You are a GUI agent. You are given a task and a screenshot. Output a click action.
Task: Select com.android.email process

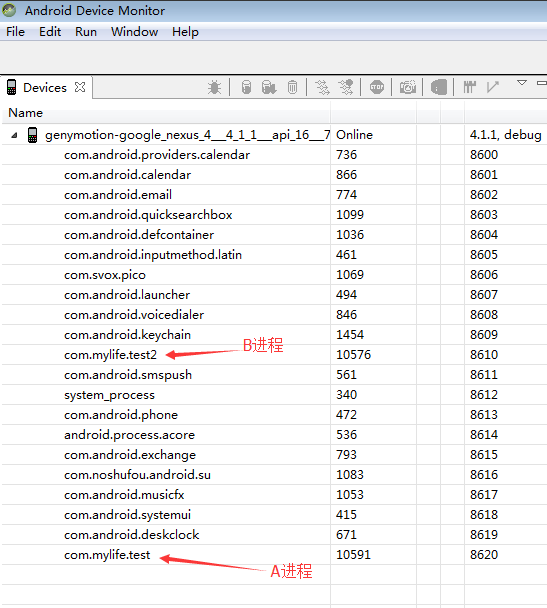click(x=273, y=195)
